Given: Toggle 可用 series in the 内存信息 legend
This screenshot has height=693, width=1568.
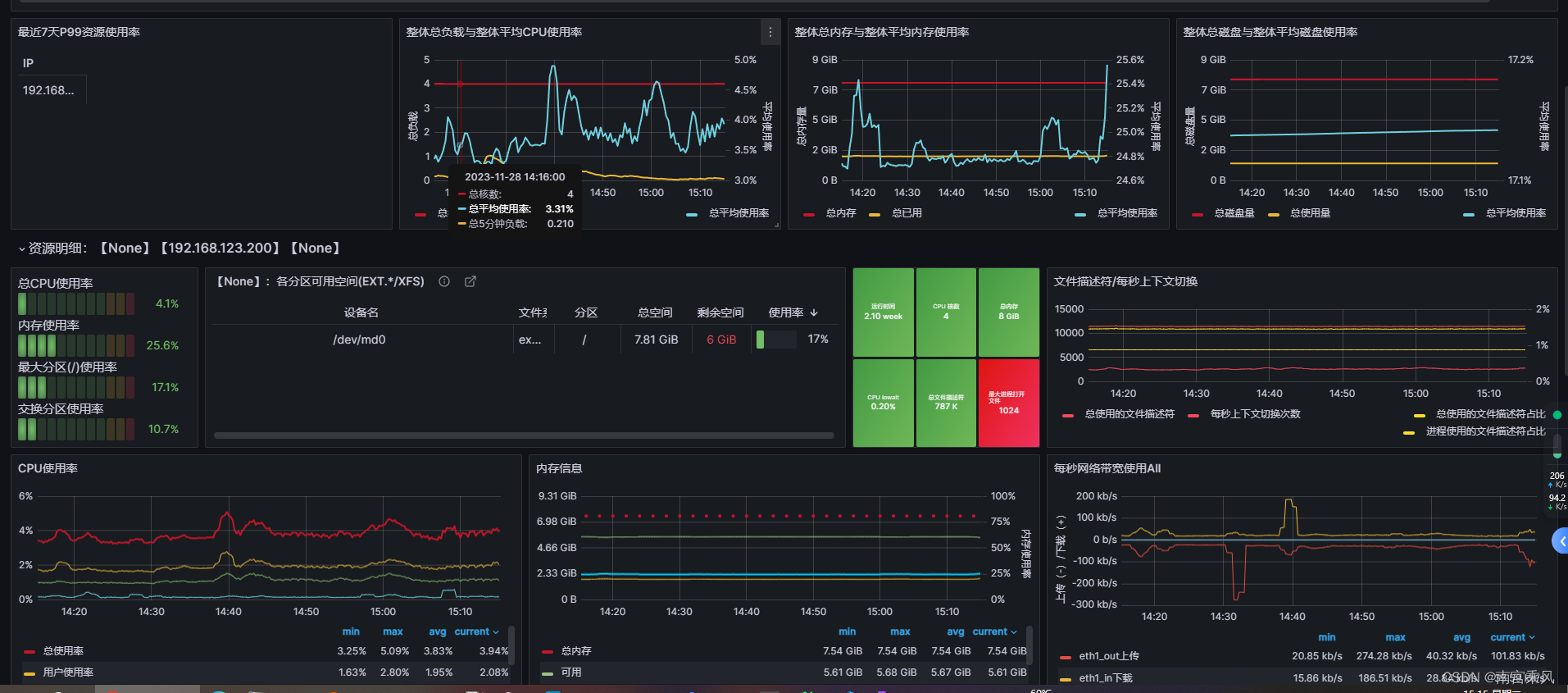Looking at the screenshot, I should [571, 672].
